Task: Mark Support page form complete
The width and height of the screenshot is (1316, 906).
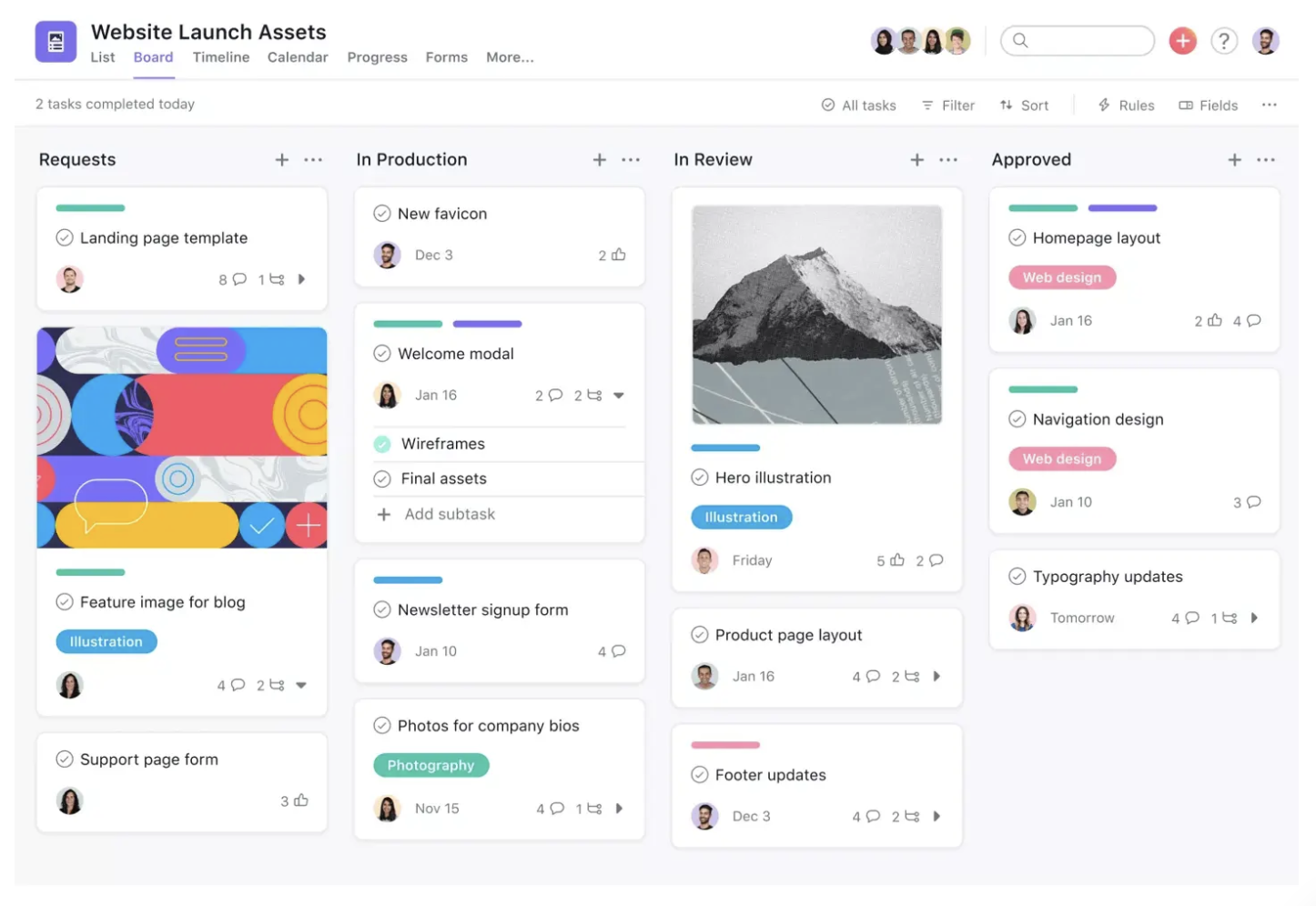Action: click(65, 760)
